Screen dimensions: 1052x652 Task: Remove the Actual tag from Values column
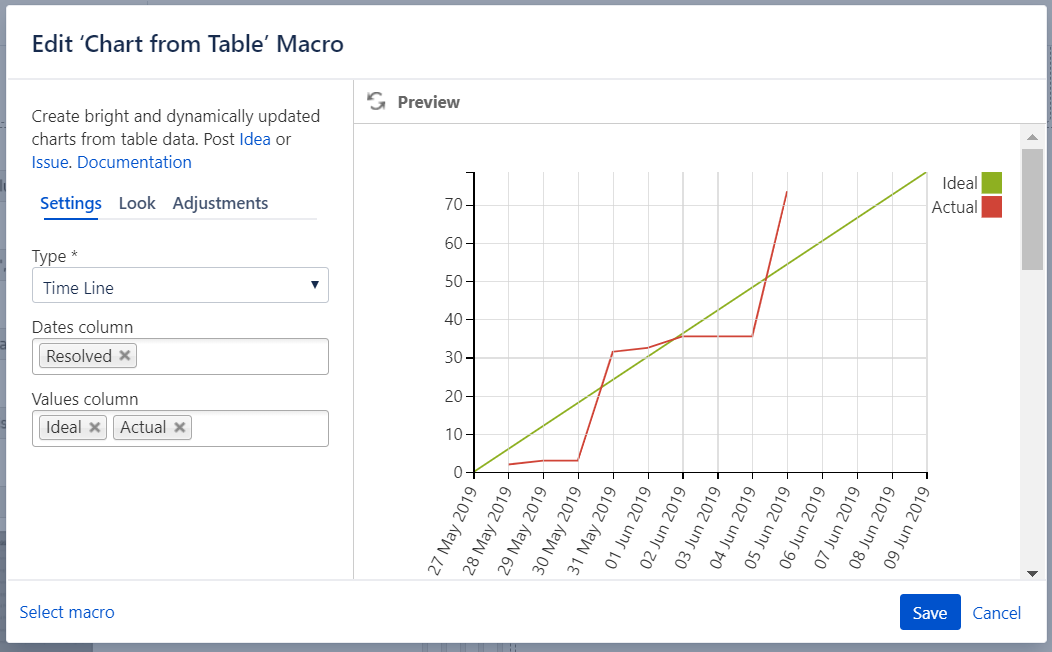click(179, 427)
